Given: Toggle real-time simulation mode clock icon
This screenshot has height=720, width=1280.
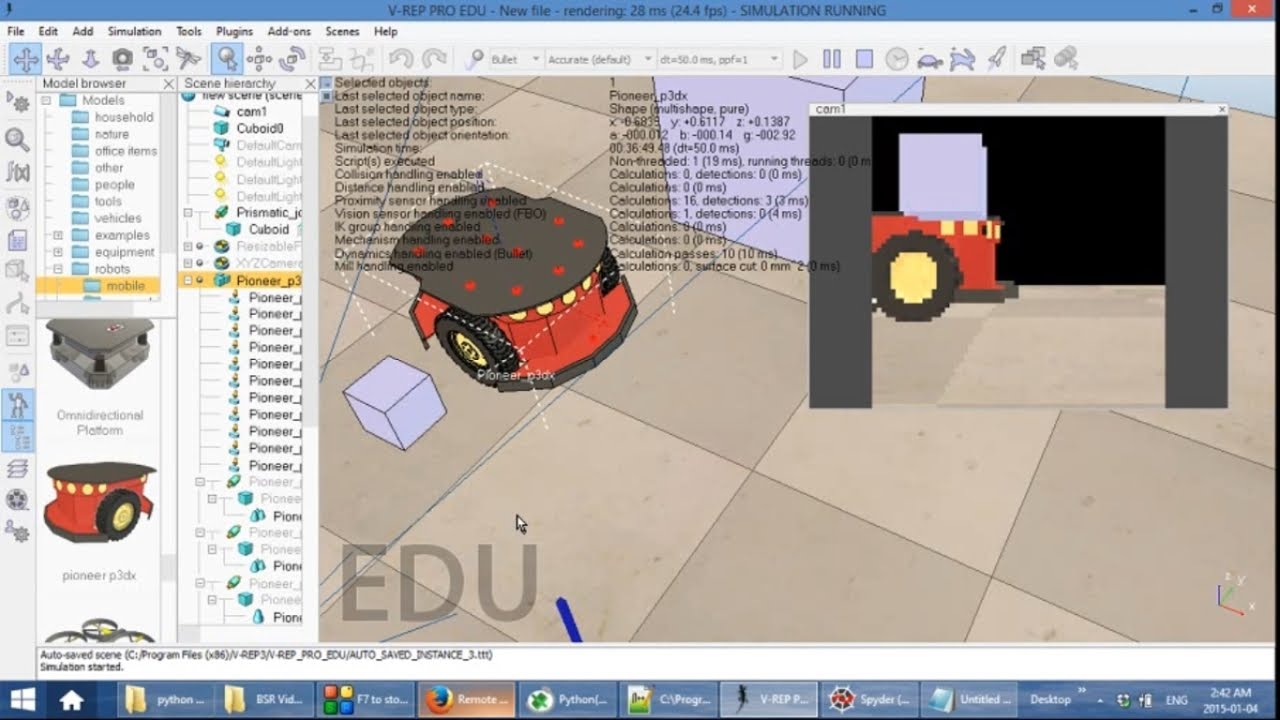Looking at the screenshot, I should (896, 60).
